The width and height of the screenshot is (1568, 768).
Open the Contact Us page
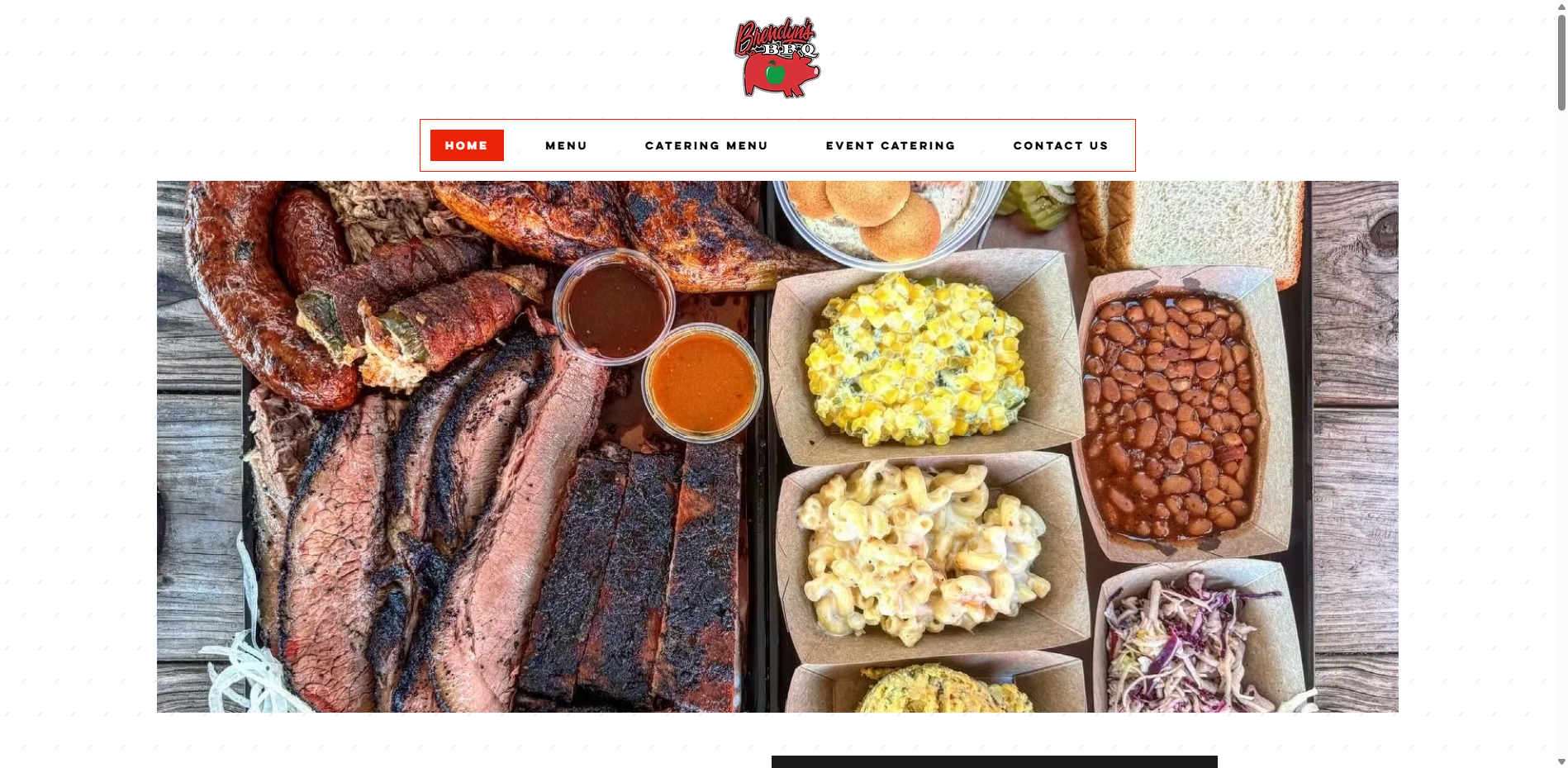(x=1061, y=145)
